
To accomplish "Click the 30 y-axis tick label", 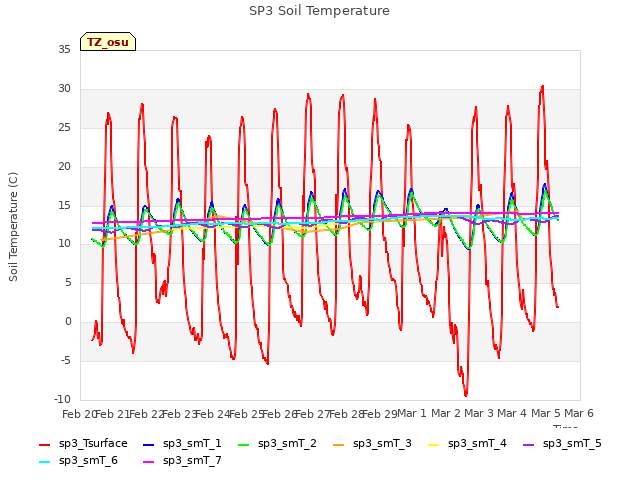I will coord(64,89).
